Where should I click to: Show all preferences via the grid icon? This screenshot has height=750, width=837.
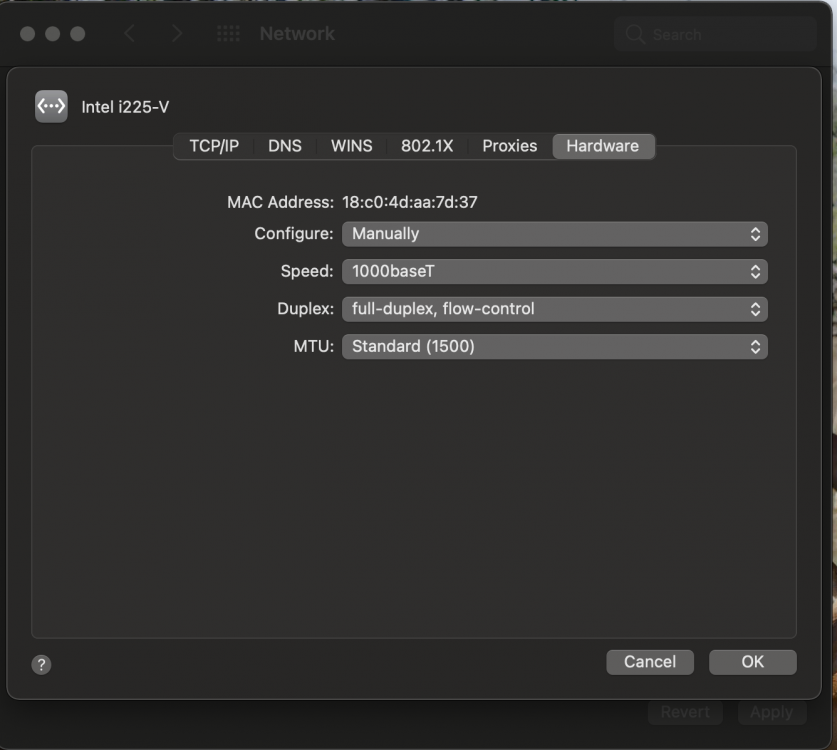pyautogui.click(x=228, y=34)
